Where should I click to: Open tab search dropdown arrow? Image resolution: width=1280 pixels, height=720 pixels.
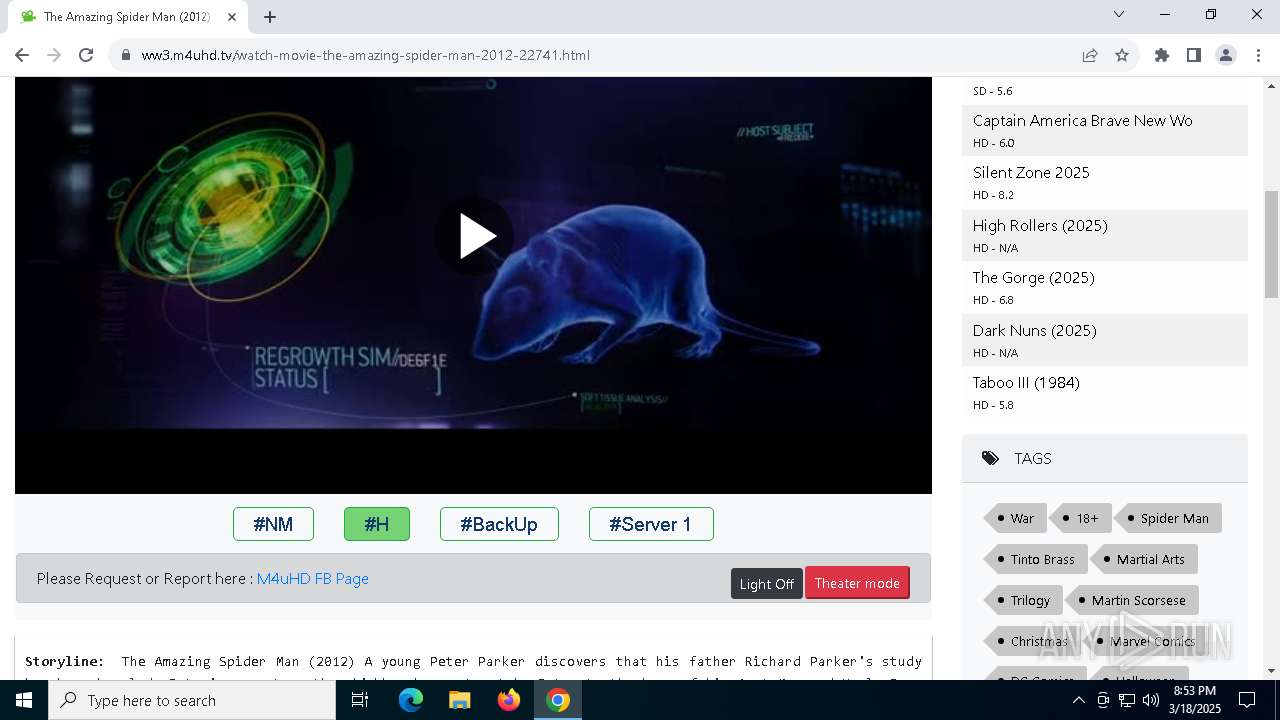1119,14
